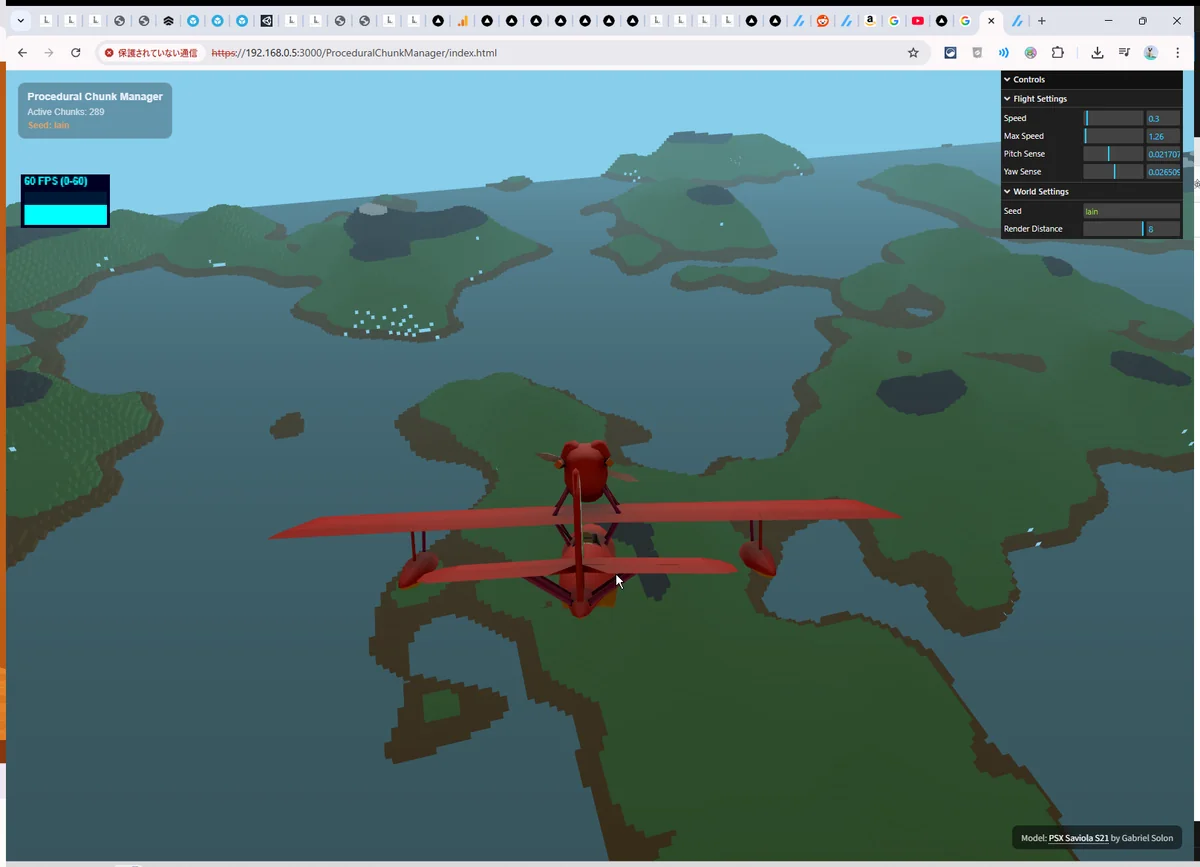Select the Max Speed value box

click(1163, 136)
